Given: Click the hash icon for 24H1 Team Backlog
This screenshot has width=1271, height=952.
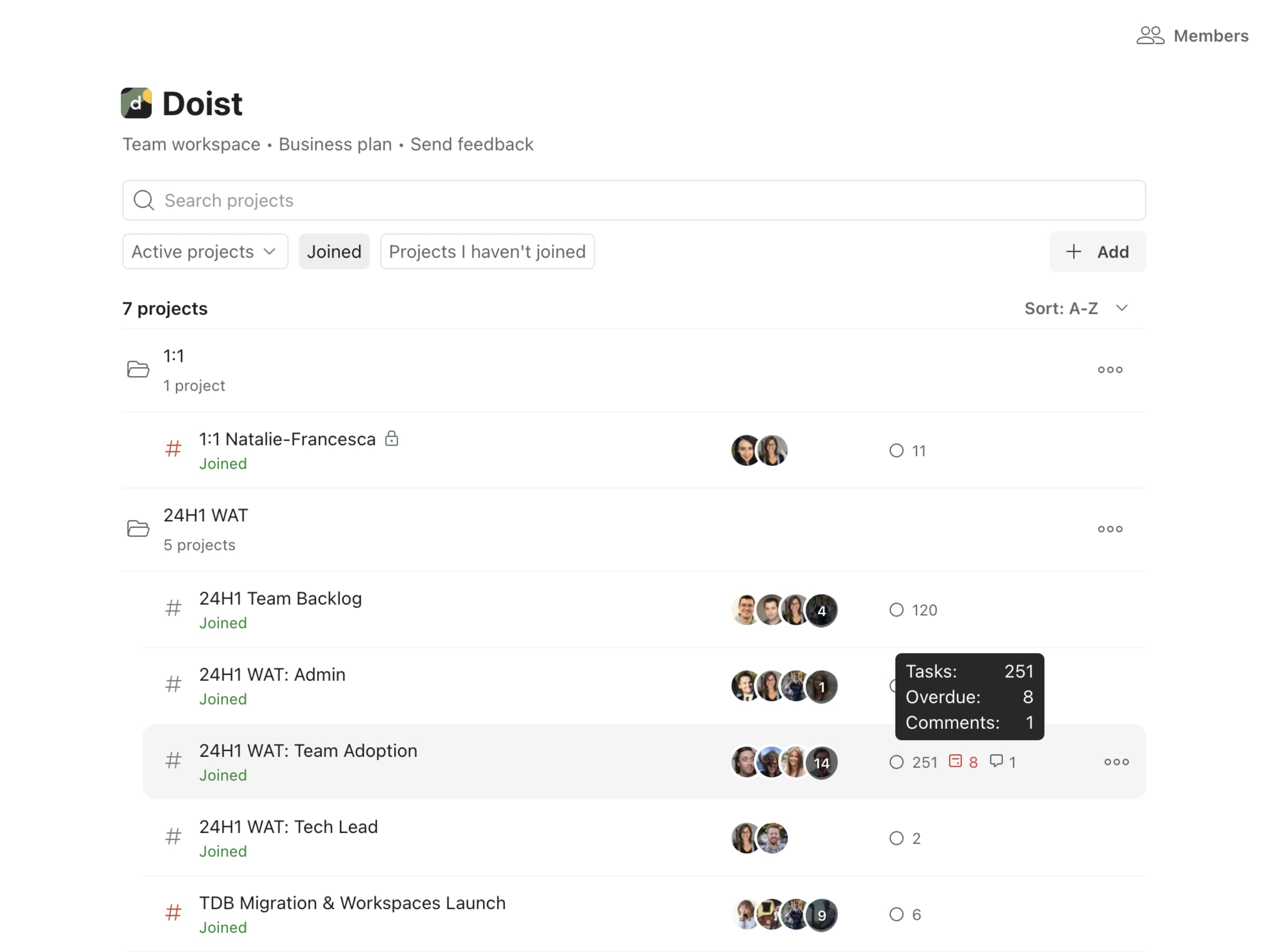Looking at the screenshot, I should 173,608.
